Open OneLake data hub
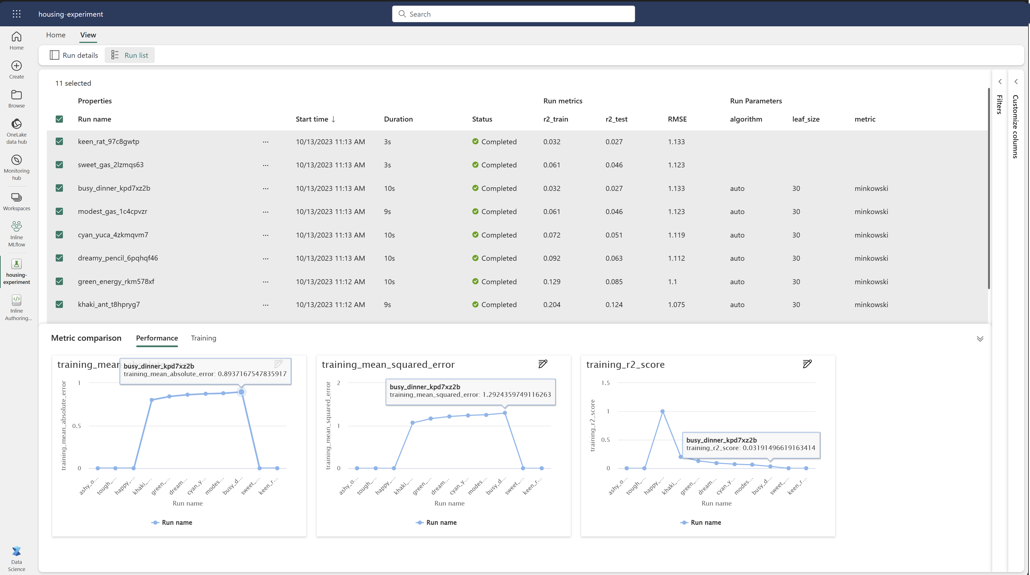1030x575 pixels. coord(16,131)
